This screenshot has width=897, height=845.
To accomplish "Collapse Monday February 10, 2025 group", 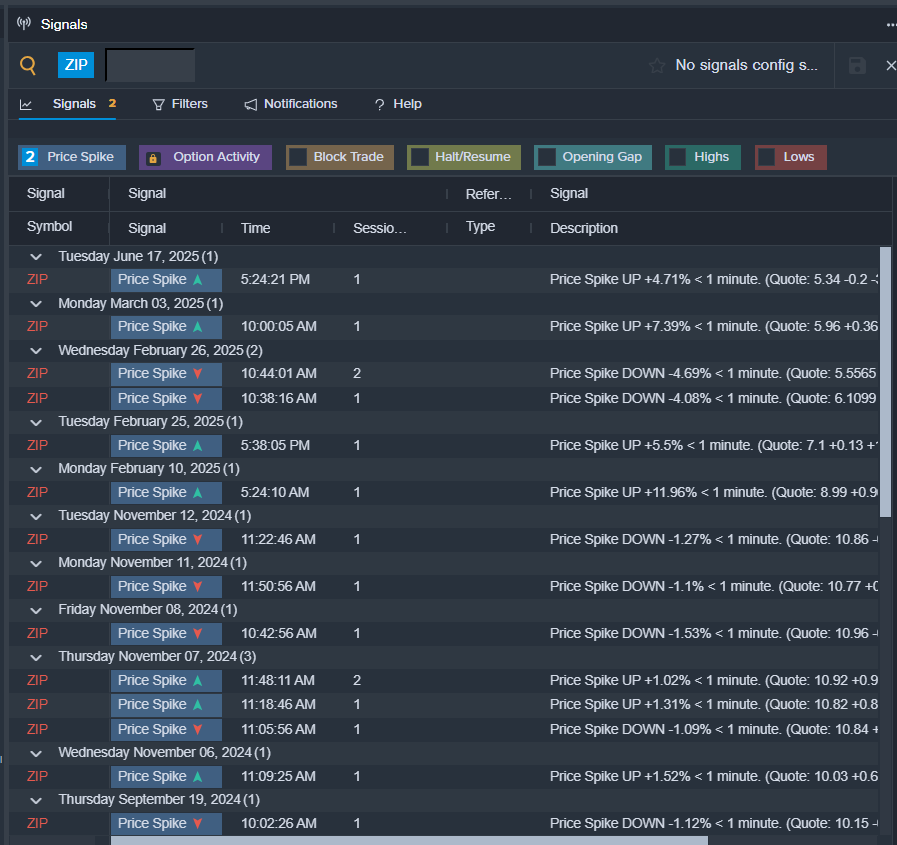I will [x=36, y=469].
